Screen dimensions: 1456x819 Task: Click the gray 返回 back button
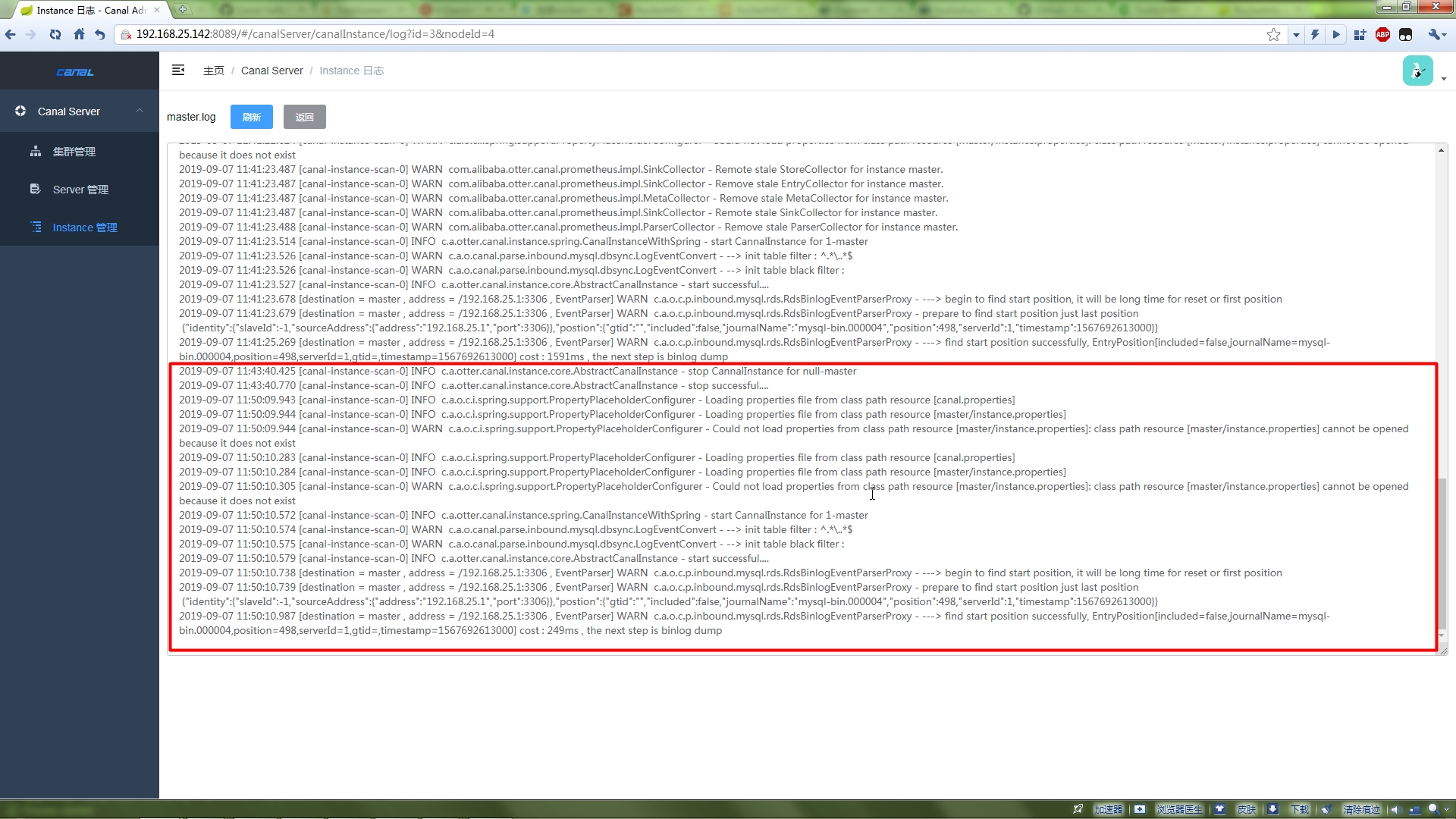304,117
